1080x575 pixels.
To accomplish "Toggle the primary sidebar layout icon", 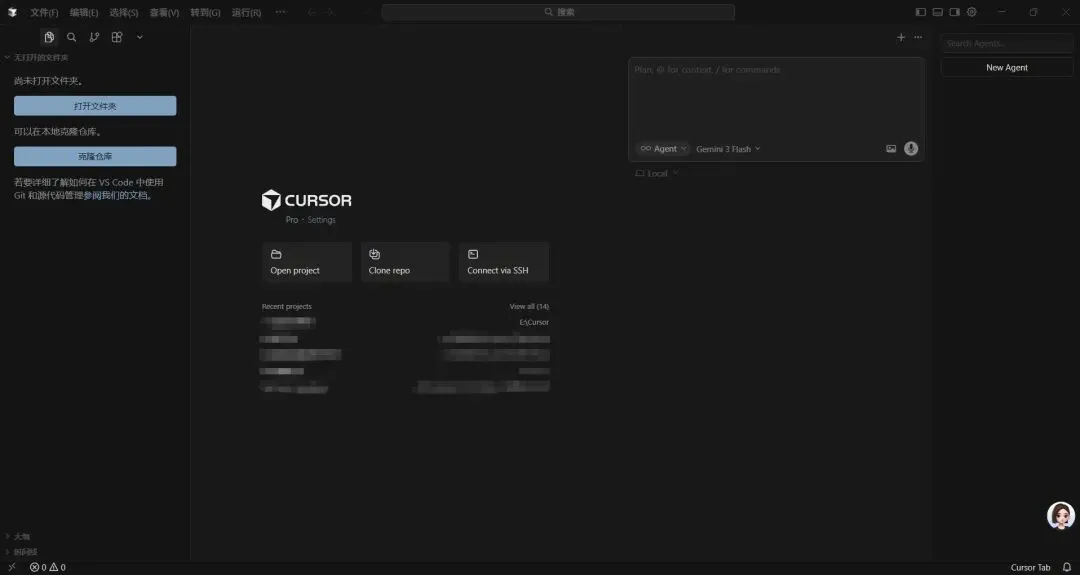I will (921, 12).
